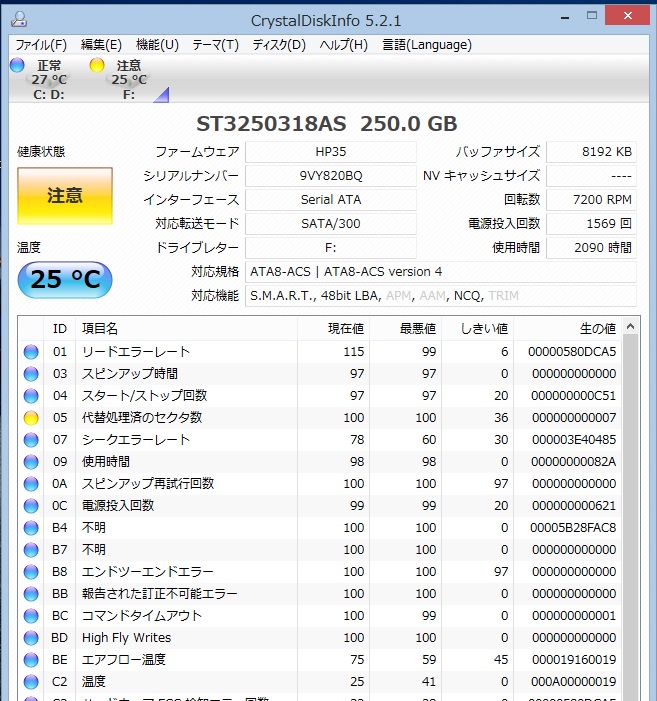Click the vertical scrollbar track of the SMART list

(631, 518)
